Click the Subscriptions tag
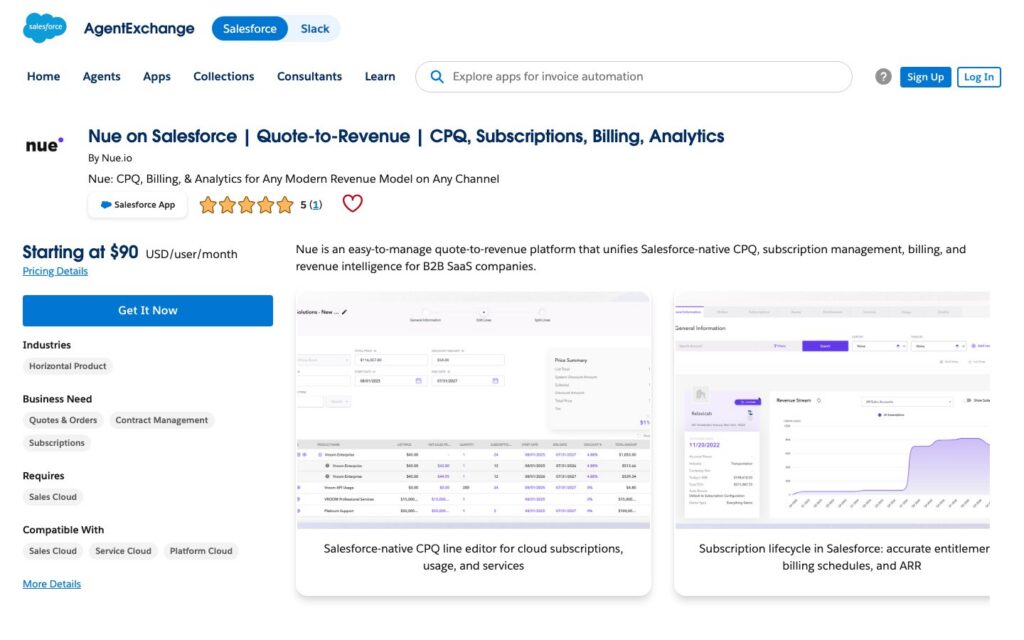The height and width of the screenshot is (640, 1024). 57,443
